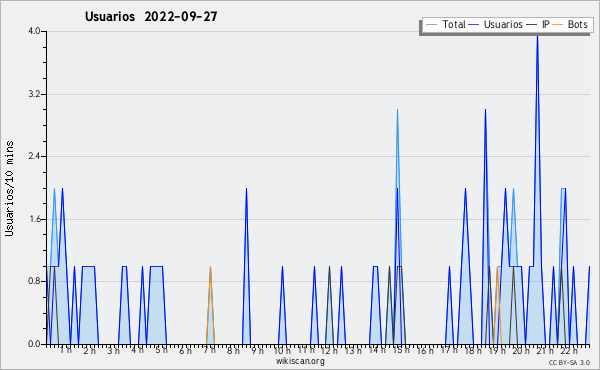
Task: Click the 'CC BY-SA 3.0' license text
Action: tap(569, 362)
